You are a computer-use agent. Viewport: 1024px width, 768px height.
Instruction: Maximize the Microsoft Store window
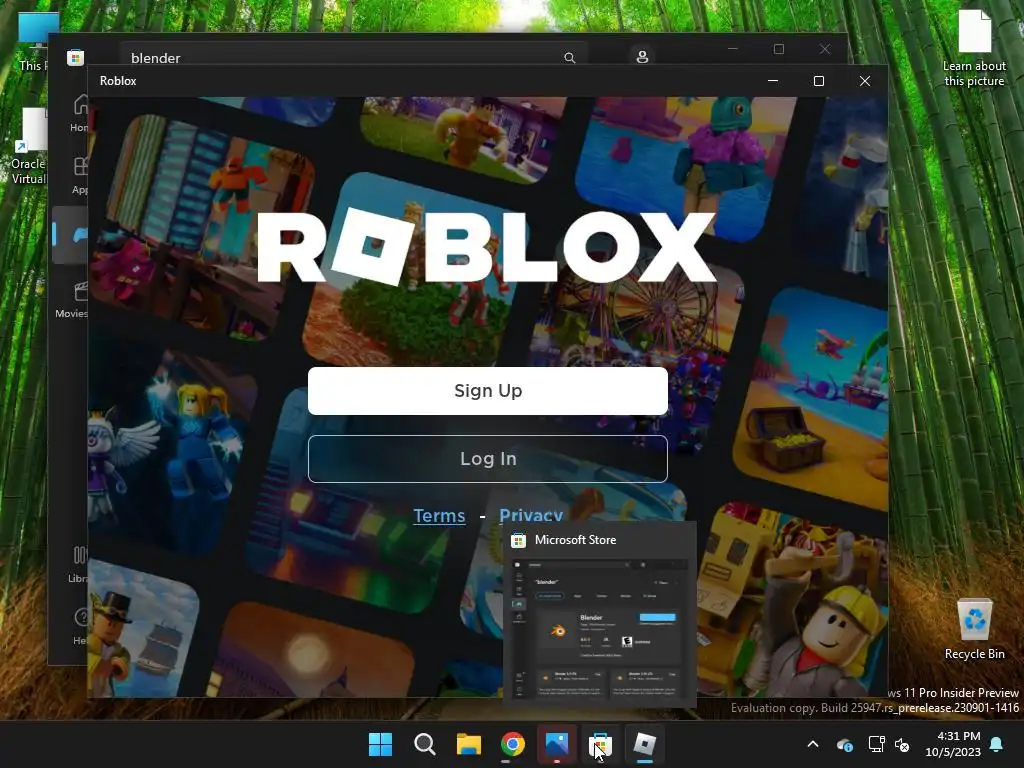point(778,49)
